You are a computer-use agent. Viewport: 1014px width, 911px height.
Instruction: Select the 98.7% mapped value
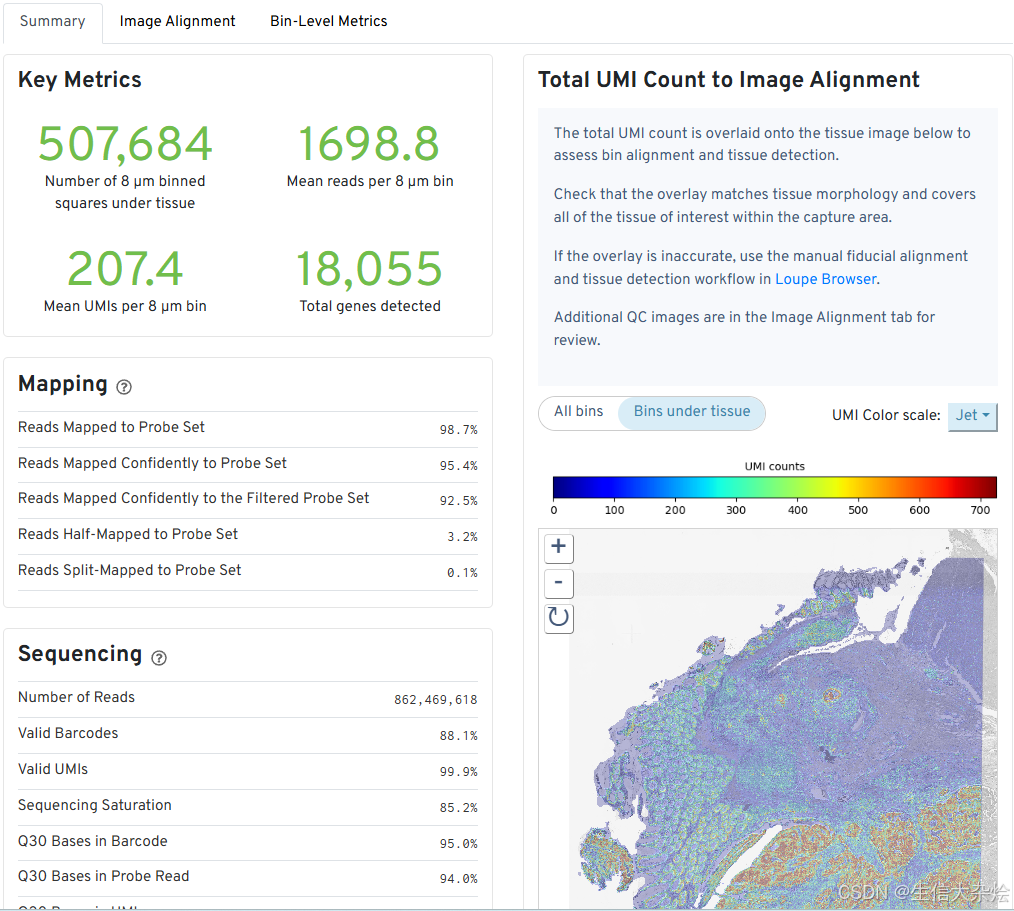(458, 430)
